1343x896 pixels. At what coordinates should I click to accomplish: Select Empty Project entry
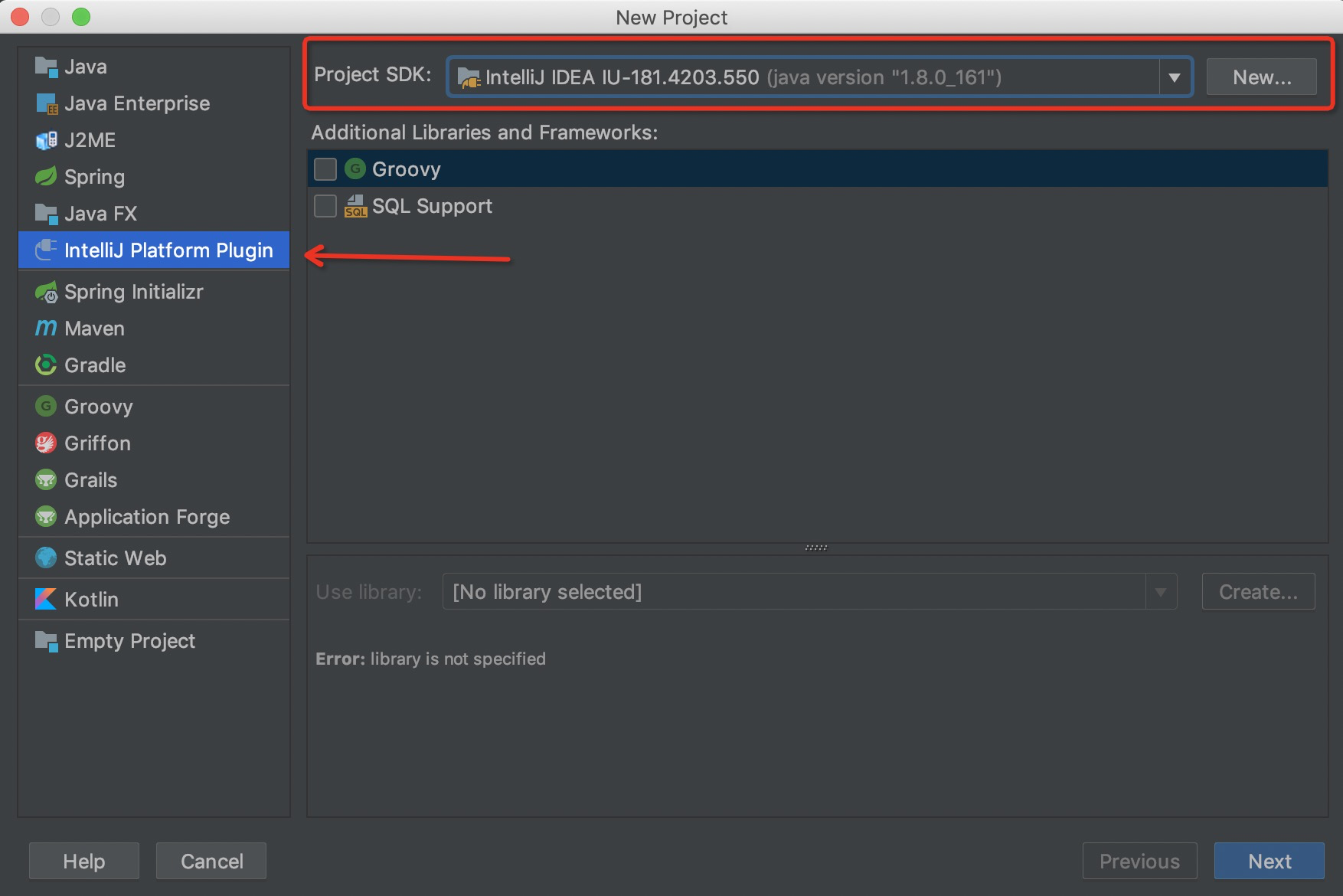[x=154, y=641]
